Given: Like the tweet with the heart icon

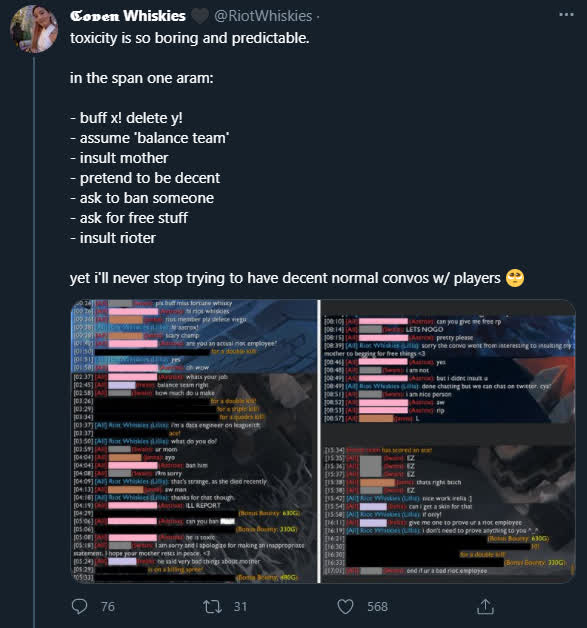Looking at the screenshot, I should pos(345,606).
